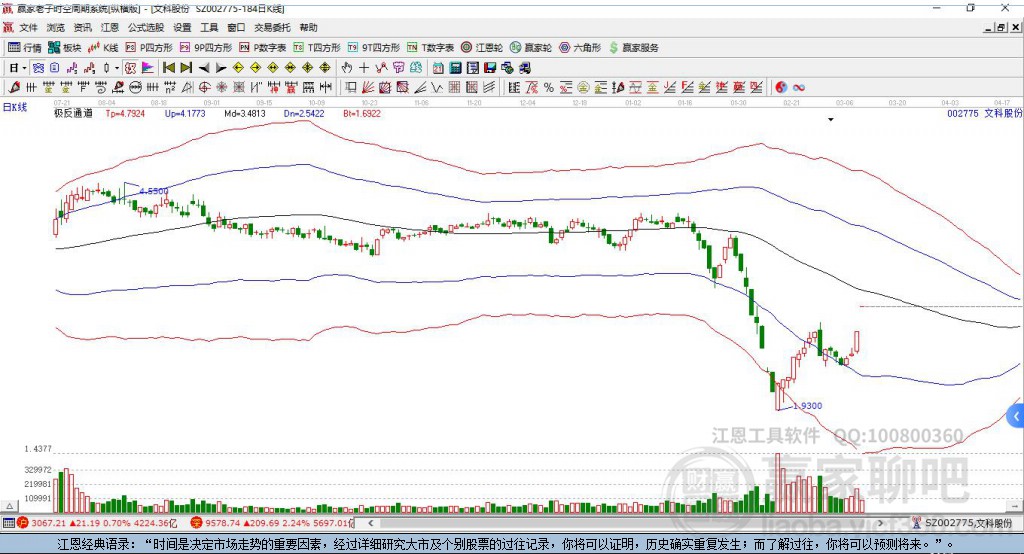This screenshot has height=554, width=1024.
Task: Select the crosshair cursor tool
Action: [x=364, y=68]
